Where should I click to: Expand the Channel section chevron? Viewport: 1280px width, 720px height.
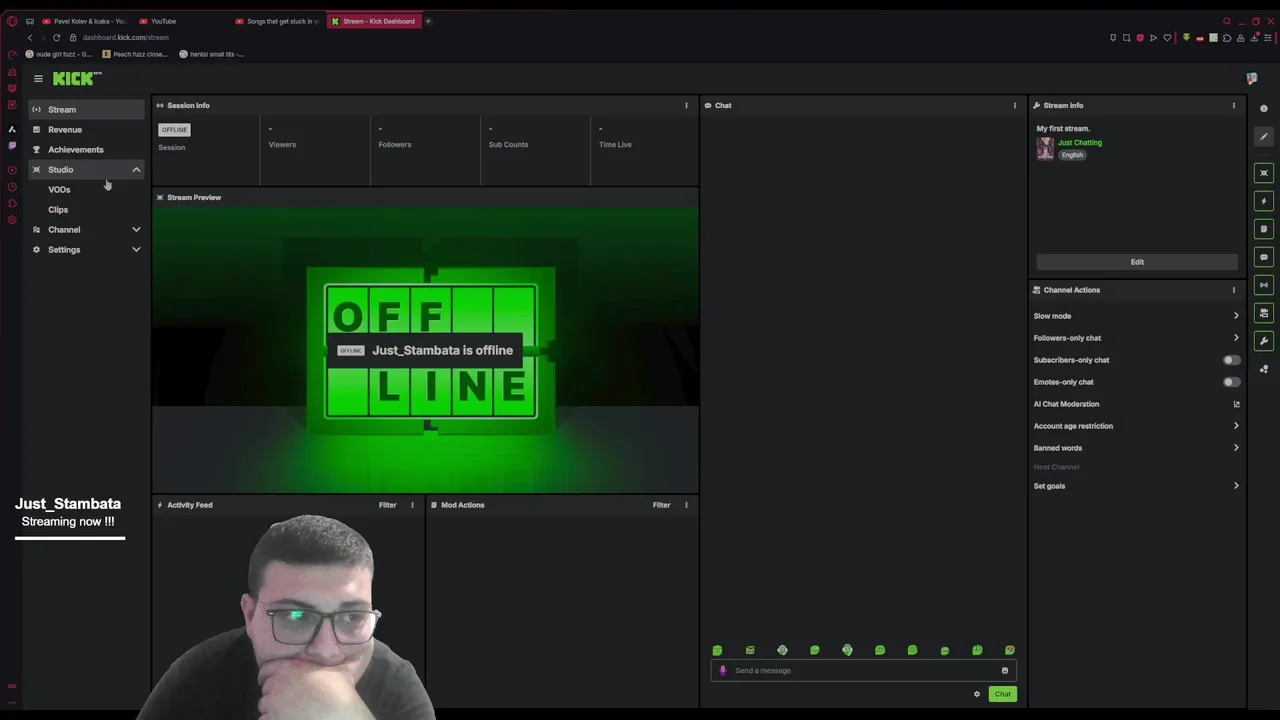pos(136,230)
